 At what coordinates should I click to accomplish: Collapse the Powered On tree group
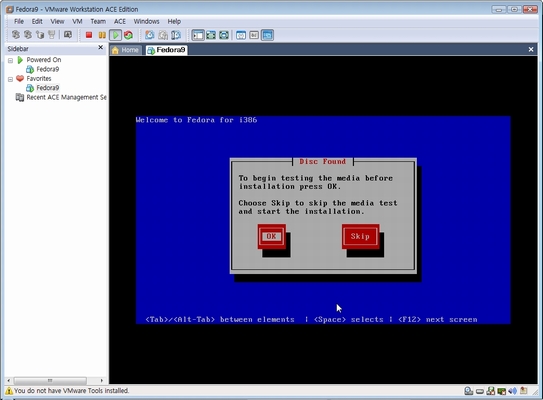(x=10, y=60)
